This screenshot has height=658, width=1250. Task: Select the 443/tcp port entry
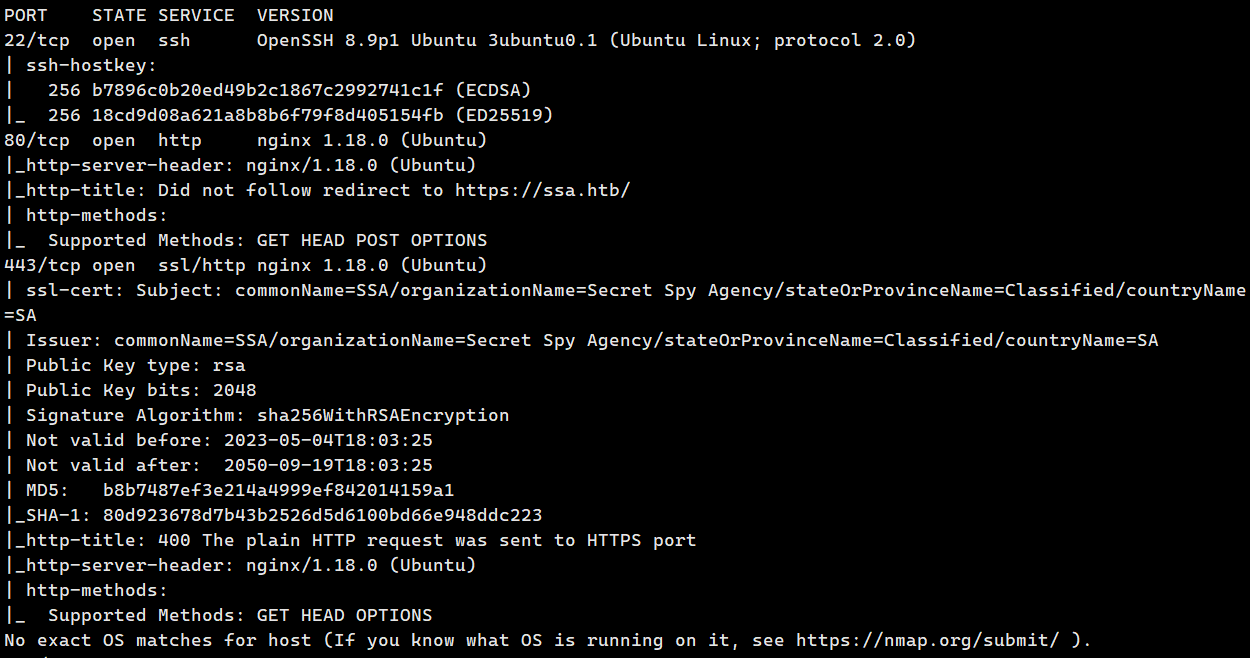coord(42,265)
